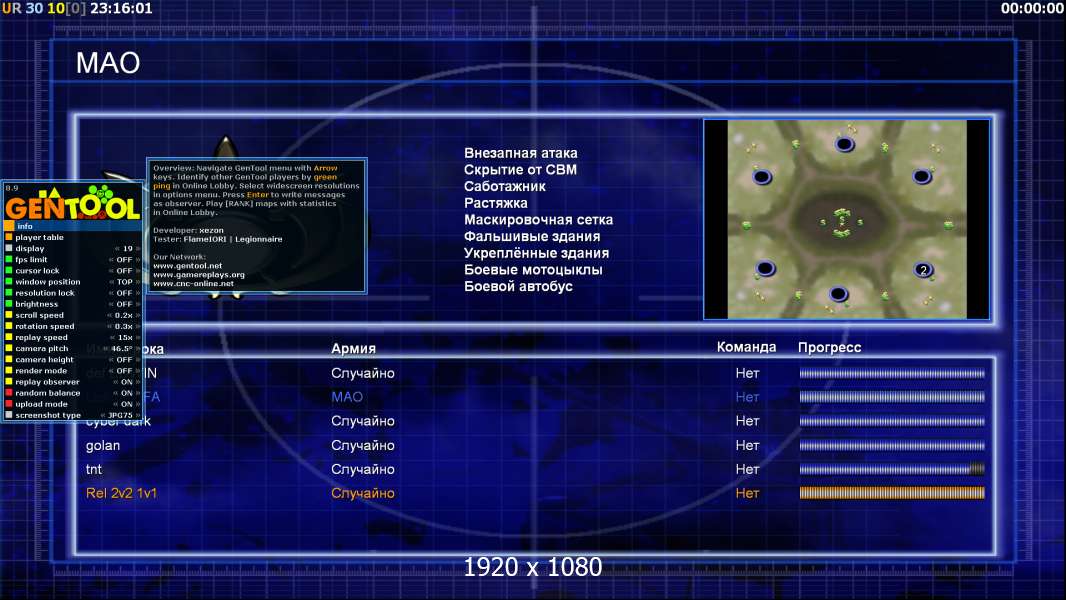Open the www.gamereplays.org link

[x=199, y=275]
